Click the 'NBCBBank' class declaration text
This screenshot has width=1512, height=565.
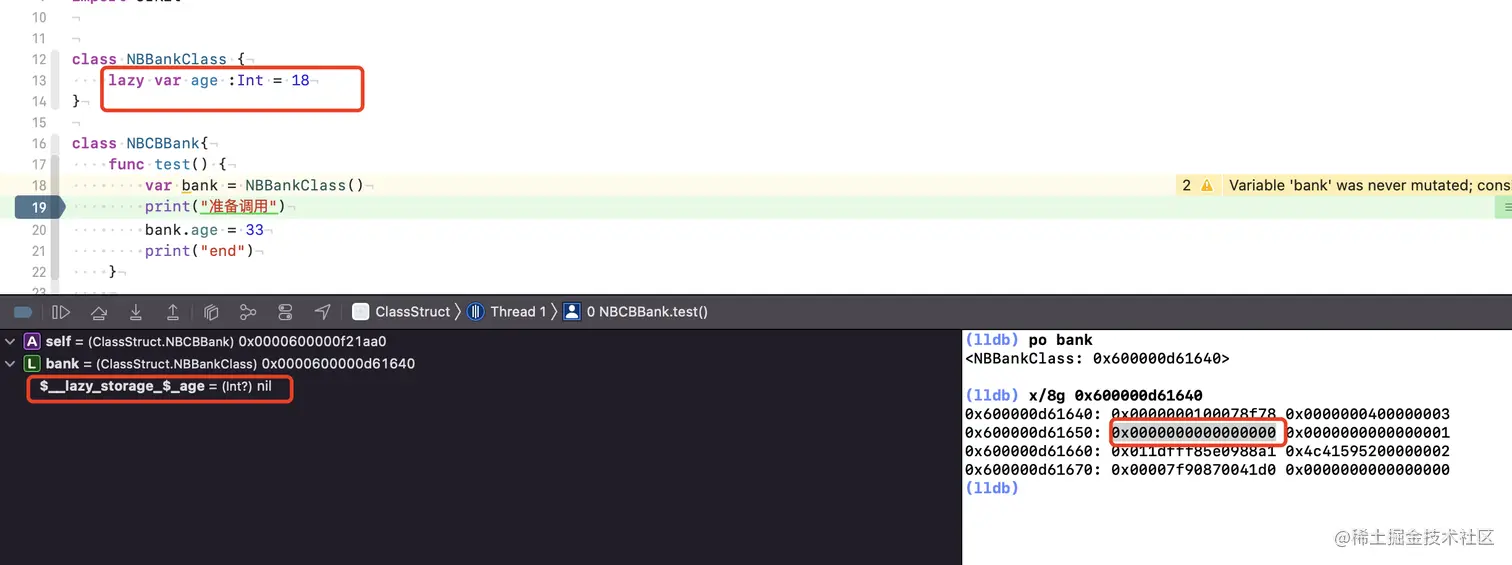[163, 143]
